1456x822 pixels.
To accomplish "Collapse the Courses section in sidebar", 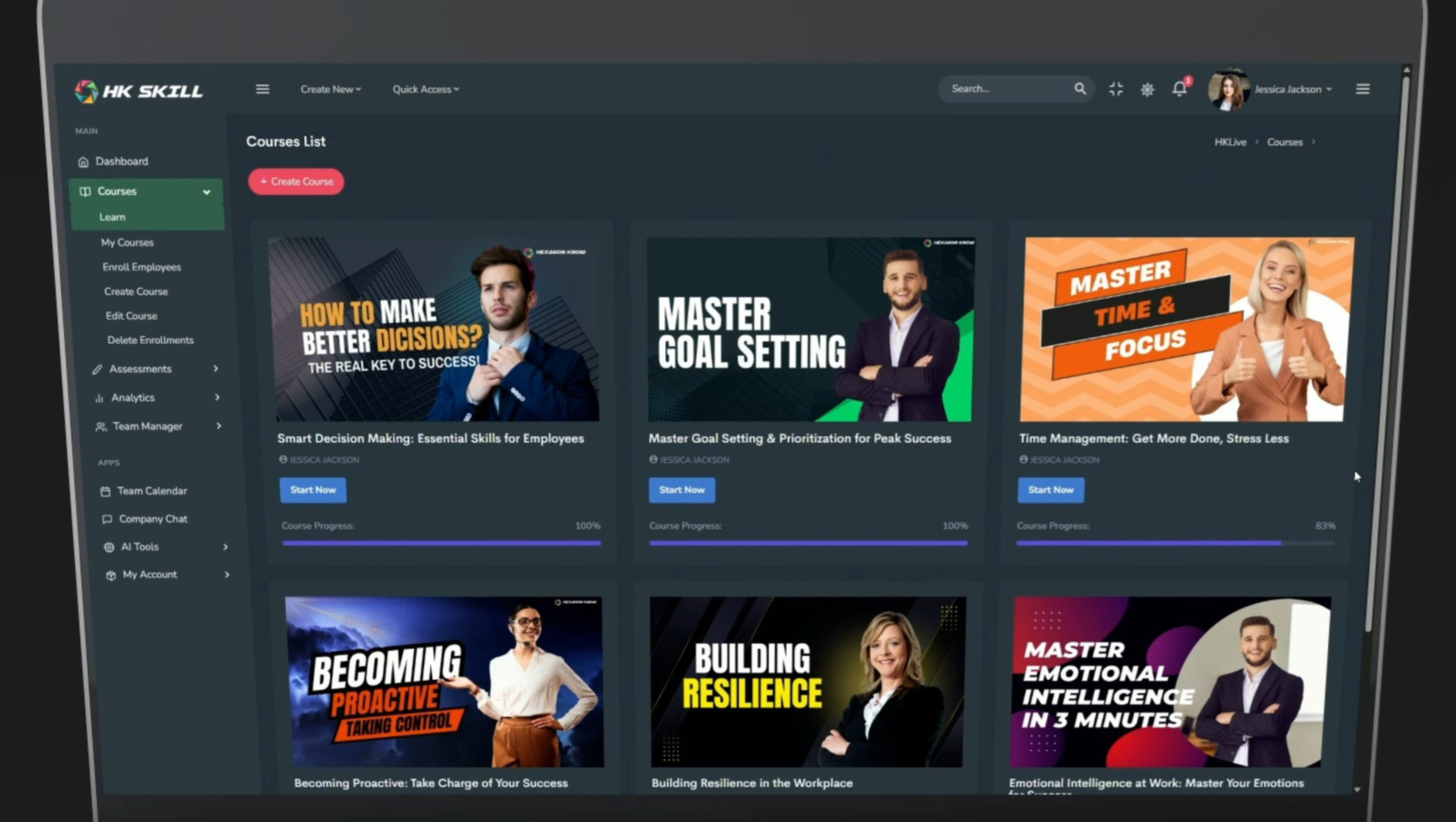I will coord(206,192).
